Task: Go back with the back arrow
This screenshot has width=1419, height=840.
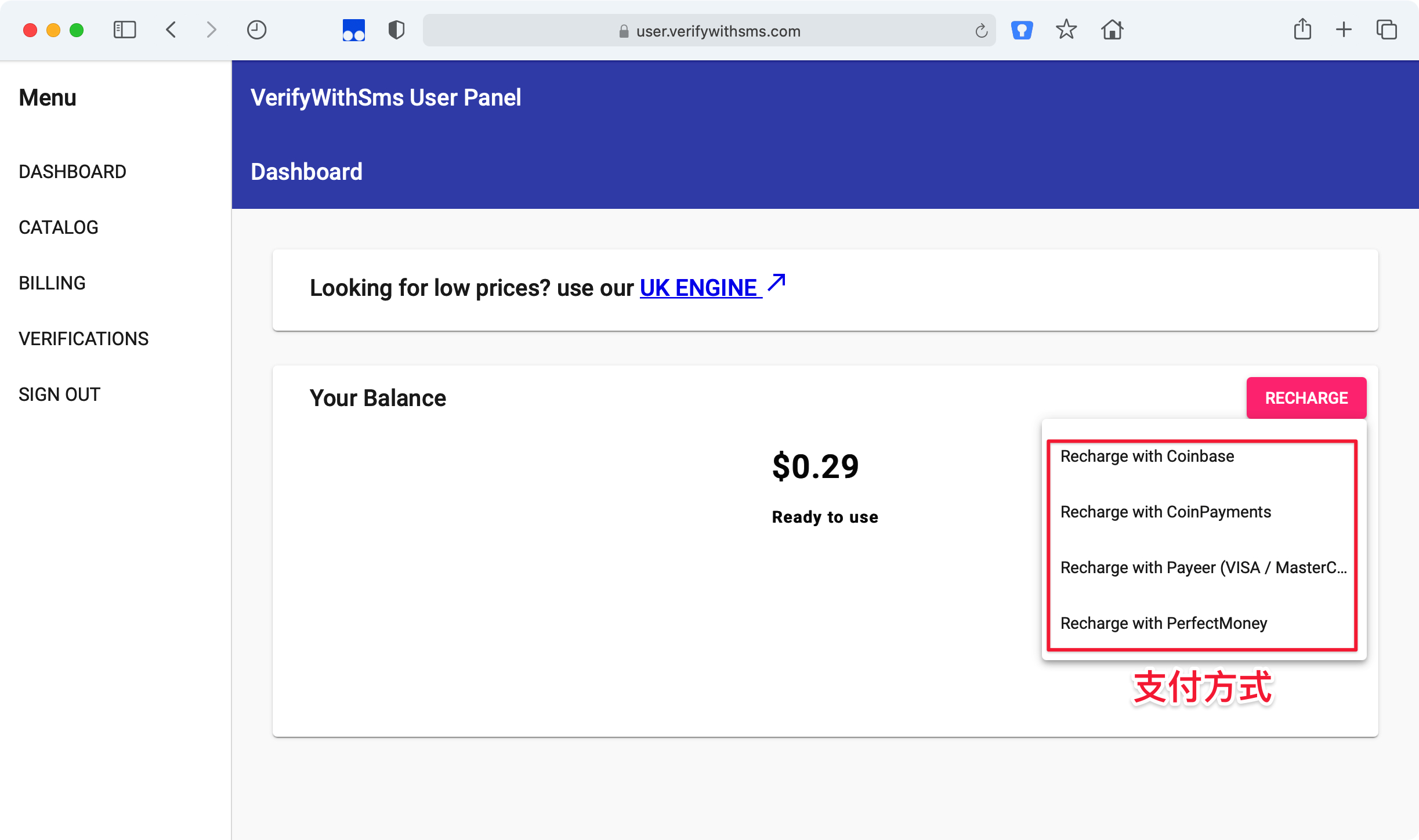Action: 171,30
